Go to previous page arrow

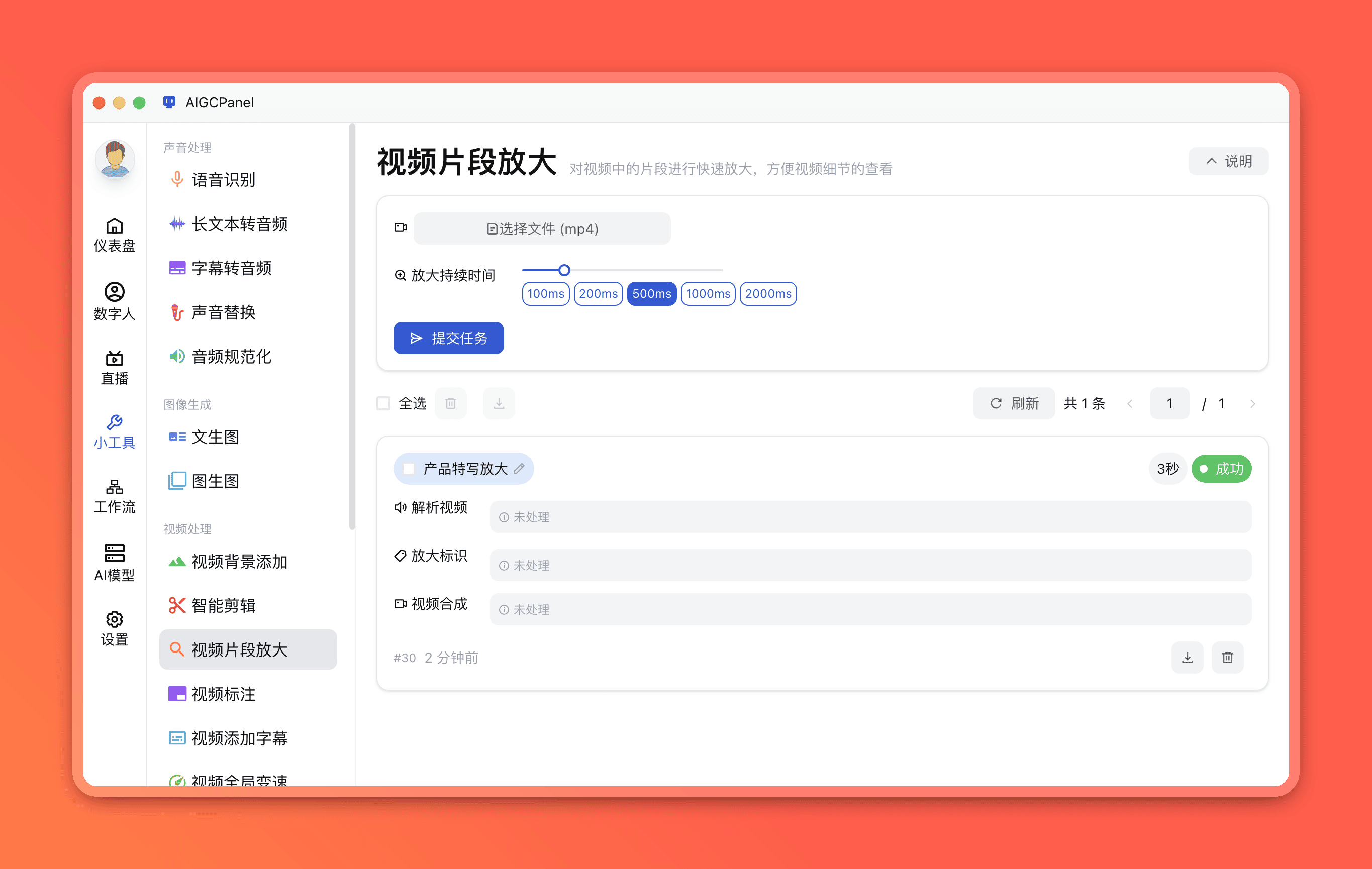pos(1130,404)
